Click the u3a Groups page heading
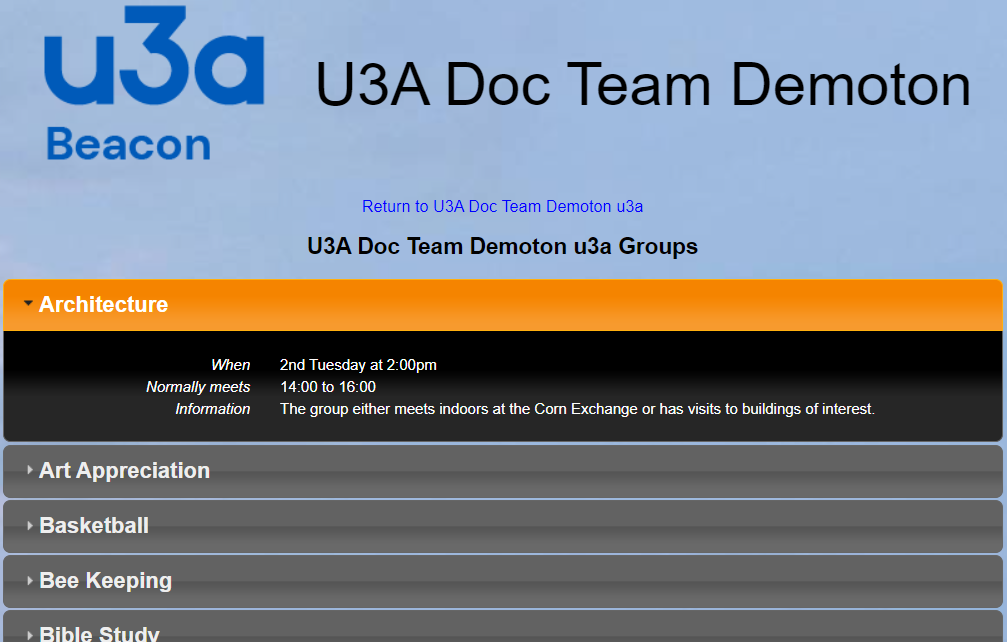The width and height of the screenshot is (1007, 642). [x=502, y=246]
